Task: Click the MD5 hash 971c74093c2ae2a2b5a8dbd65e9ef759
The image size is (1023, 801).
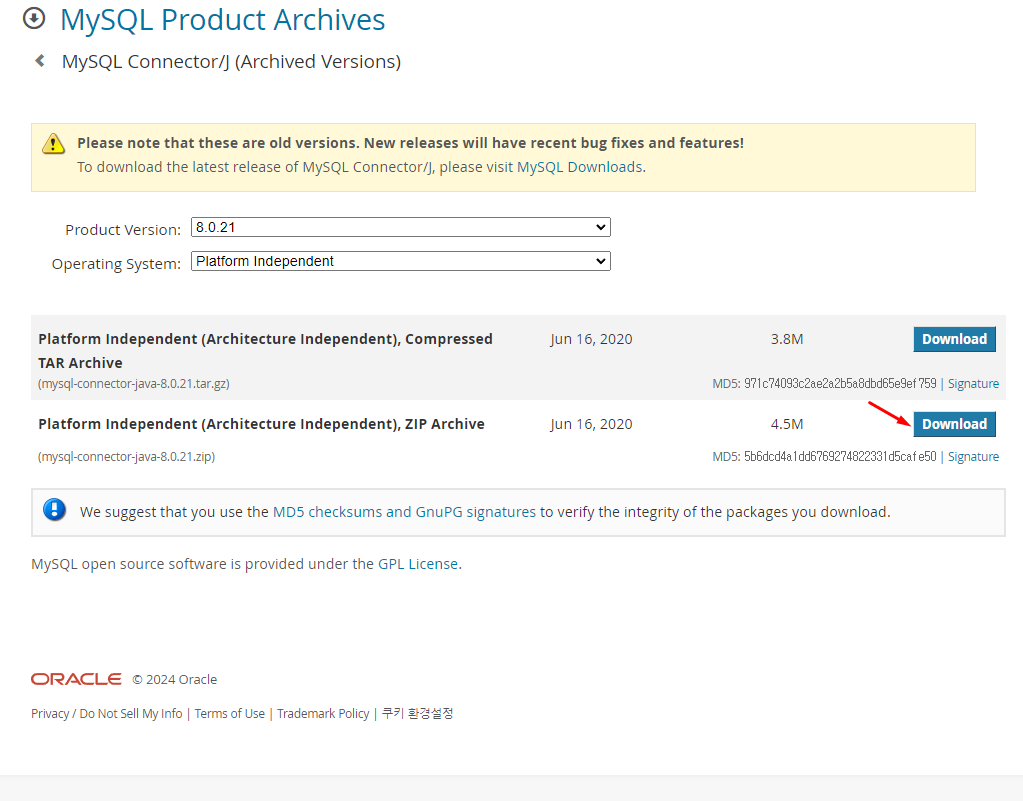Action: coord(840,384)
